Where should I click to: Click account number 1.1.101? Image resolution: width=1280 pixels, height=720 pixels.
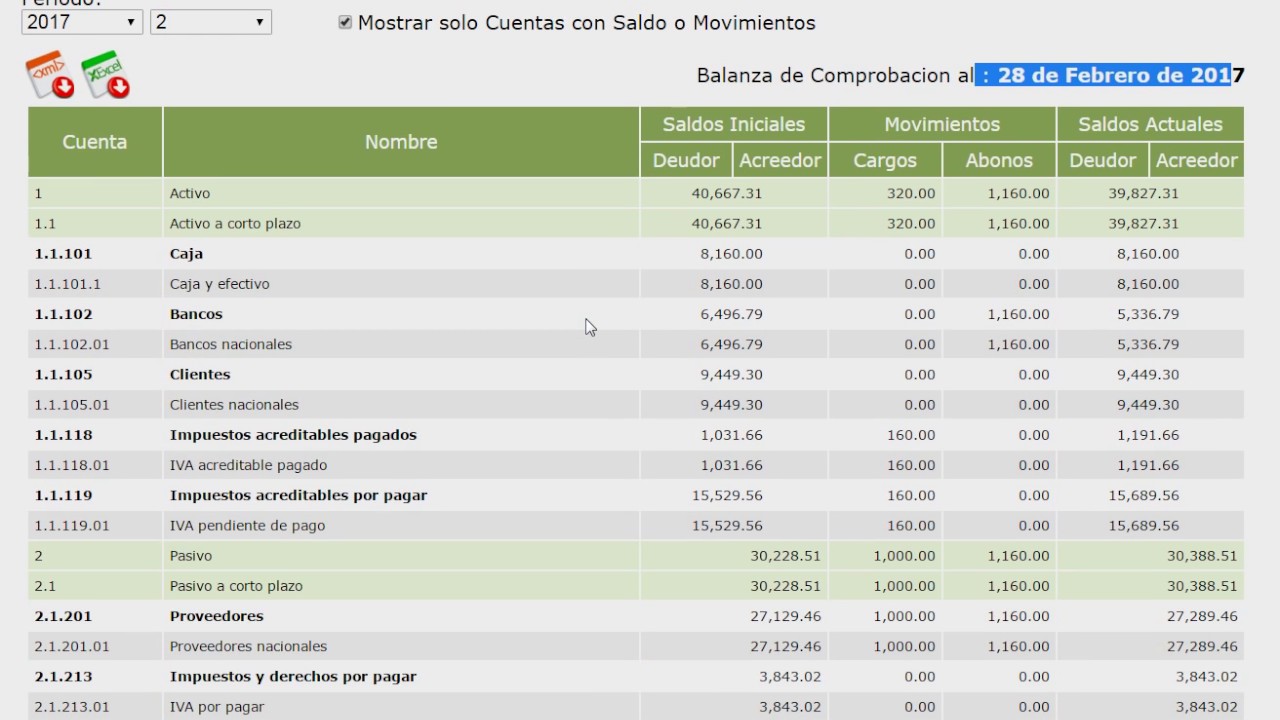(x=63, y=254)
